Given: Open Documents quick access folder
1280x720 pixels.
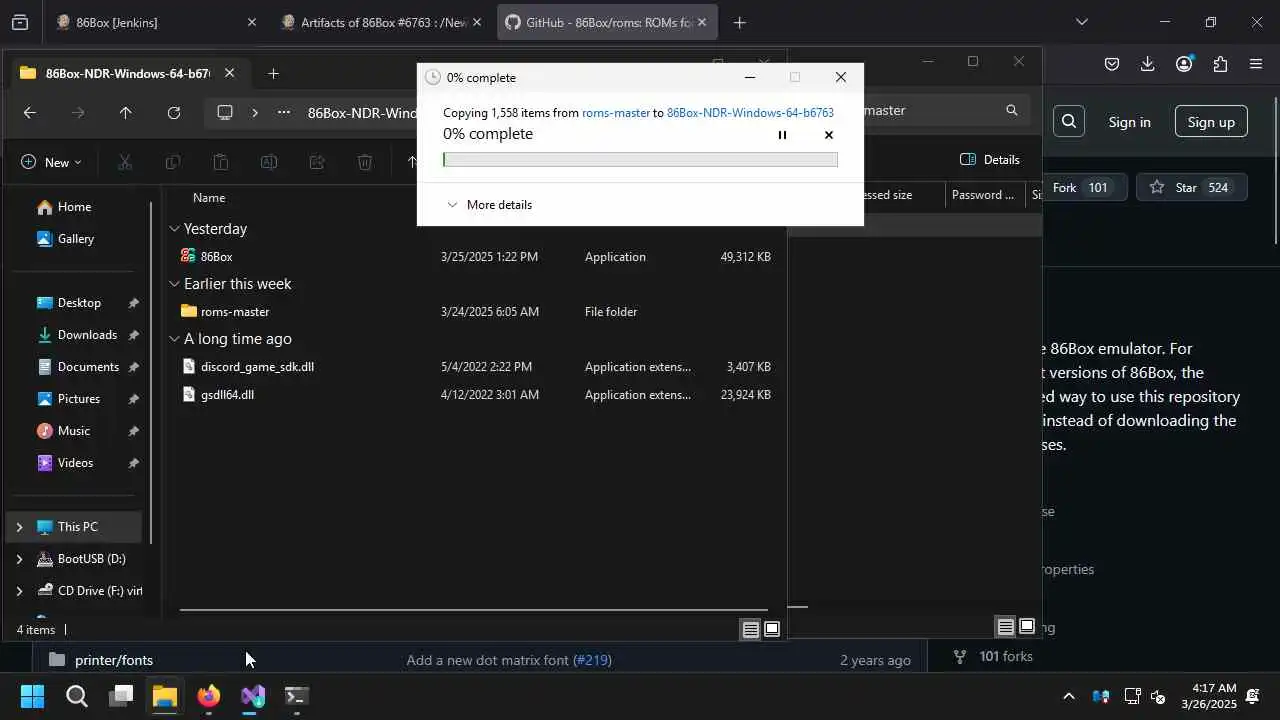Looking at the screenshot, I should [x=88, y=367].
